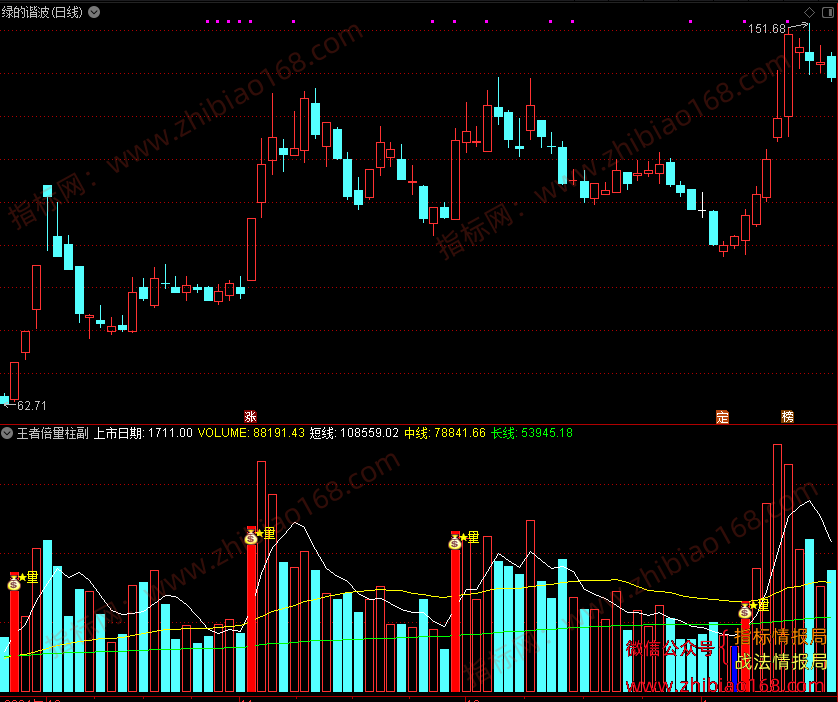Expand the 王者倍量柱副 indicator menu arrow
838x702 pixels.
[7, 433]
